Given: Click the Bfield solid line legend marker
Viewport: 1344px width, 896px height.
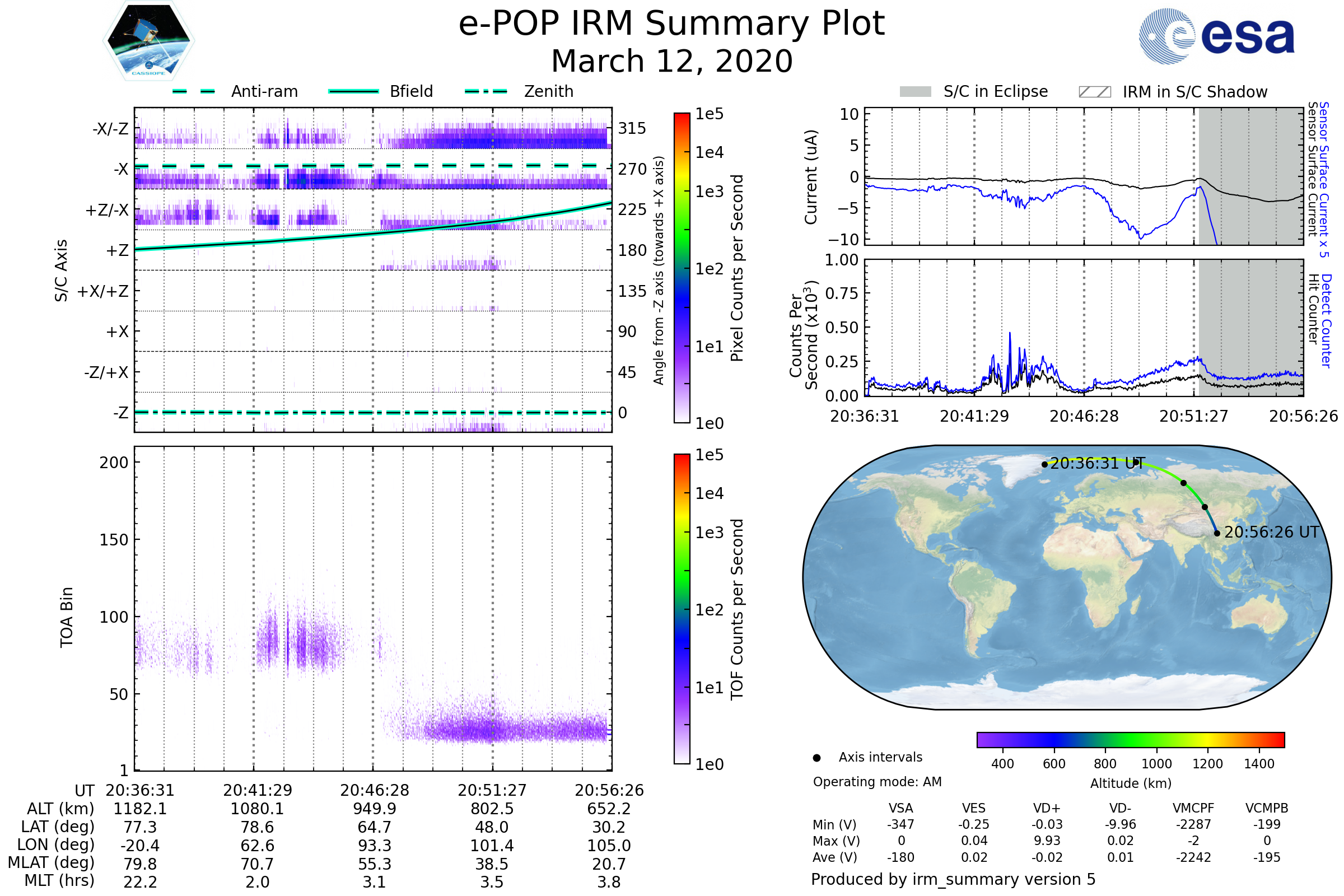Looking at the screenshot, I should click(x=353, y=91).
